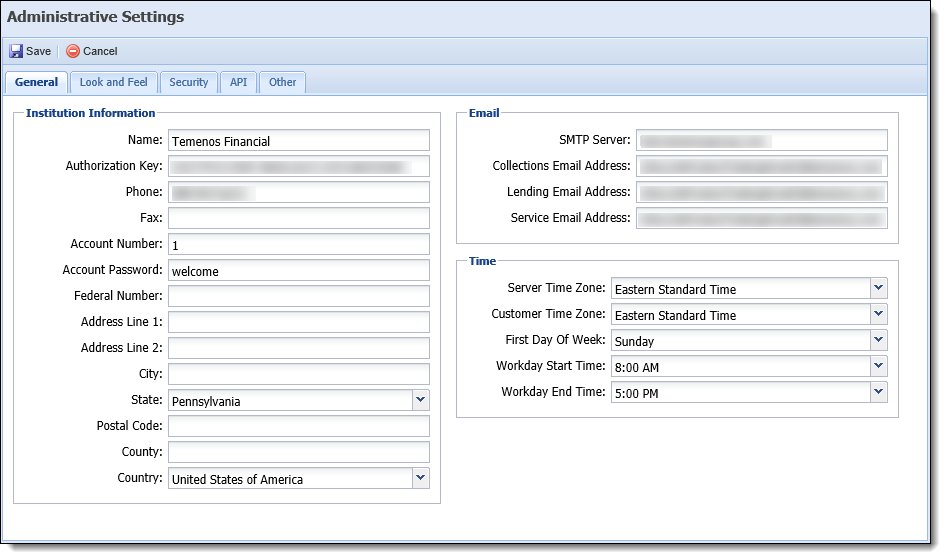Click the City input field
This screenshot has width=946, height=559.
click(x=299, y=374)
